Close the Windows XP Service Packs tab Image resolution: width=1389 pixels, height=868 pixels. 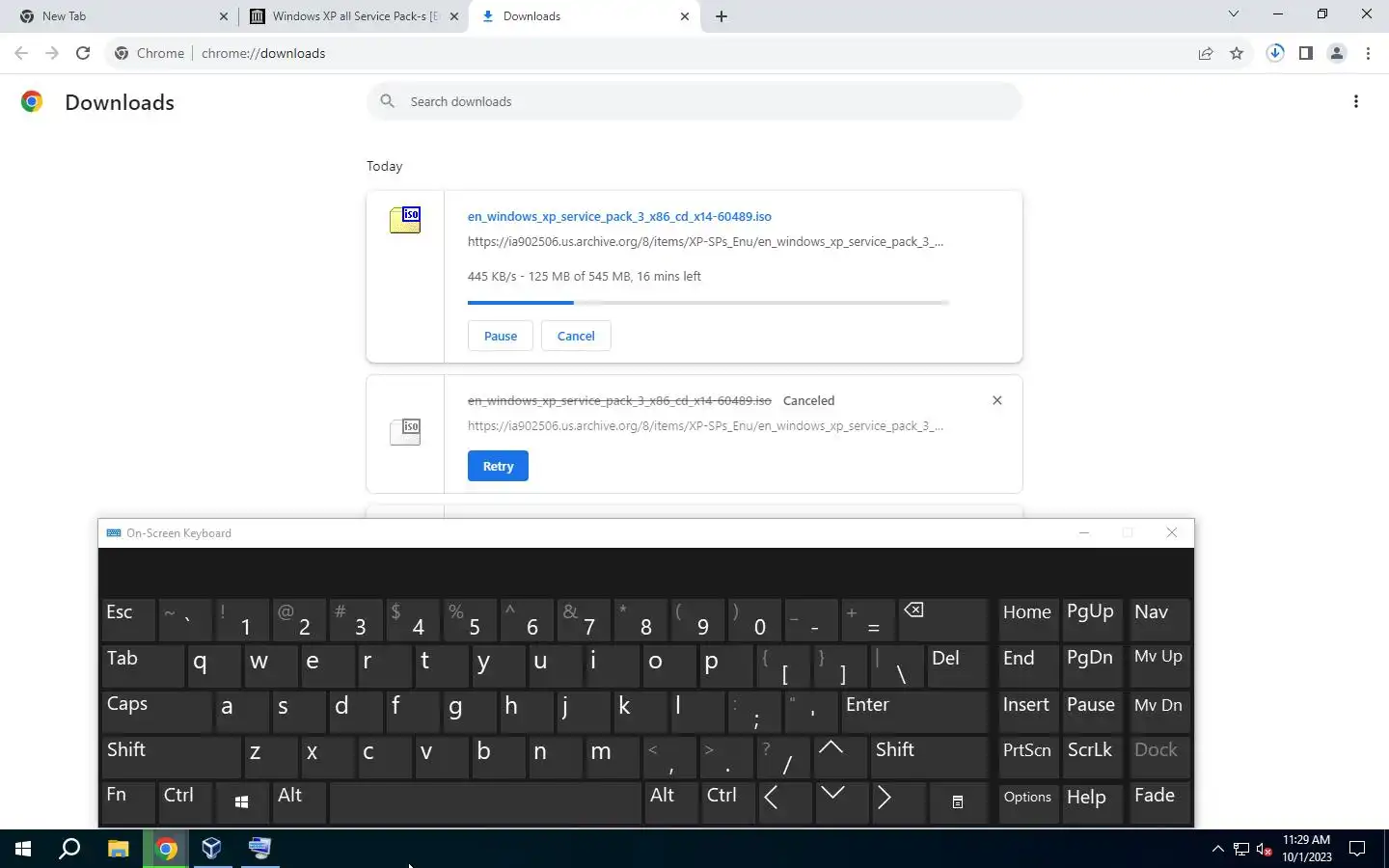[454, 16]
